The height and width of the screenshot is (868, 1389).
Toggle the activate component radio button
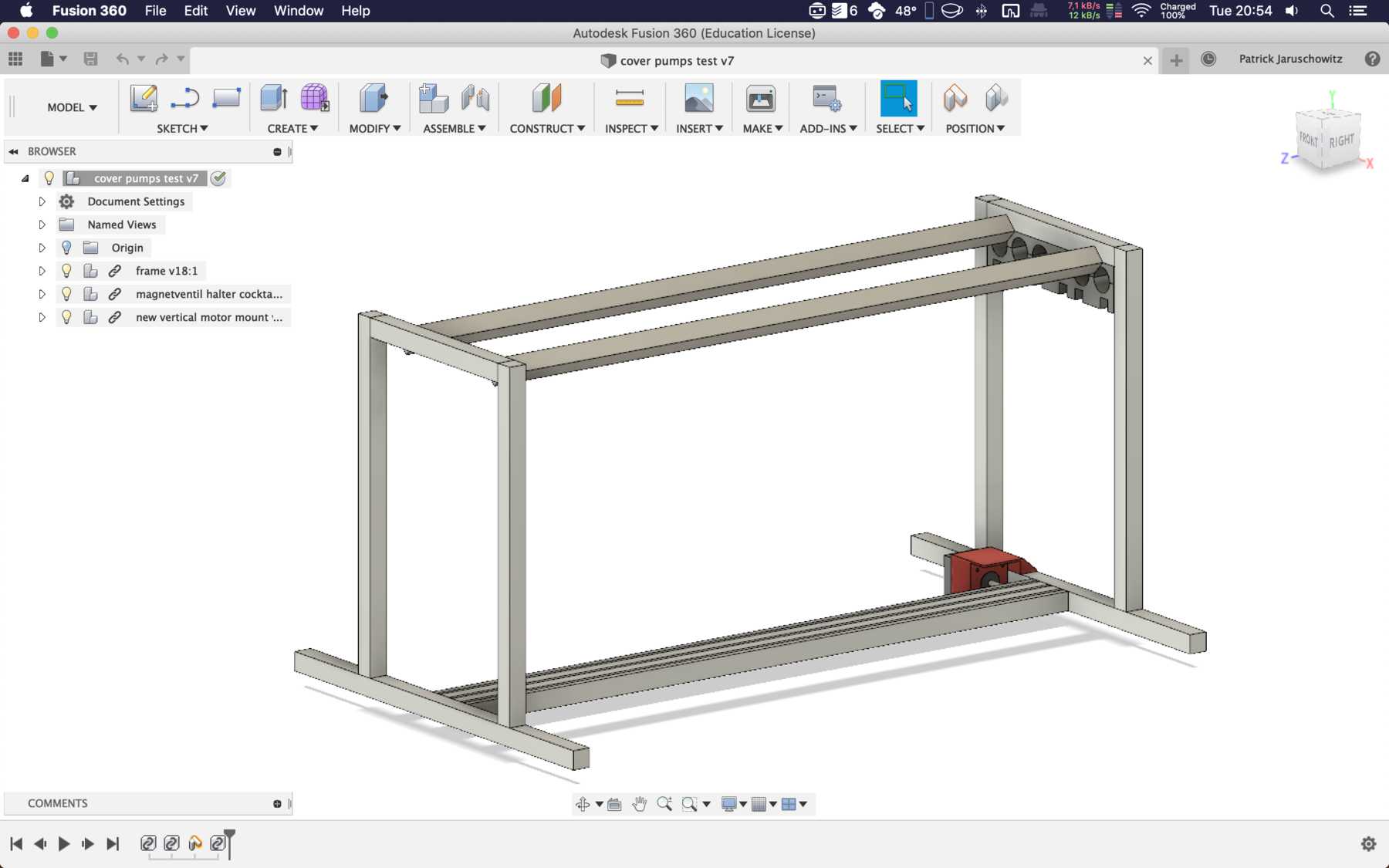point(218,178)
